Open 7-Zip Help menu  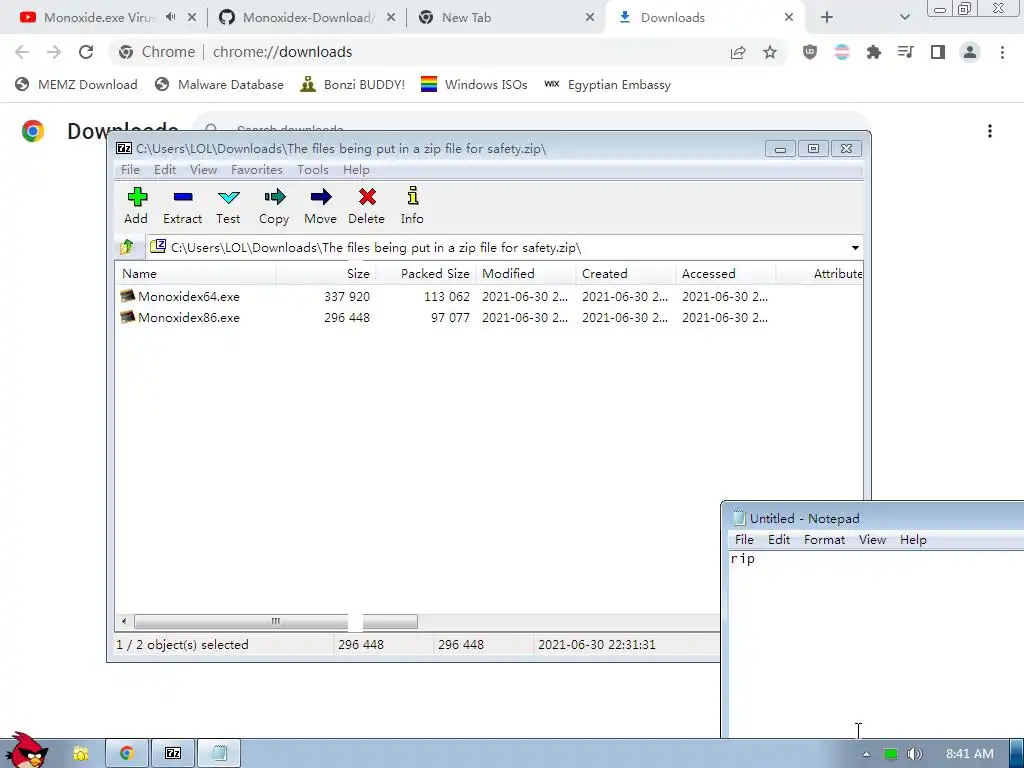(x=356, y=170)
